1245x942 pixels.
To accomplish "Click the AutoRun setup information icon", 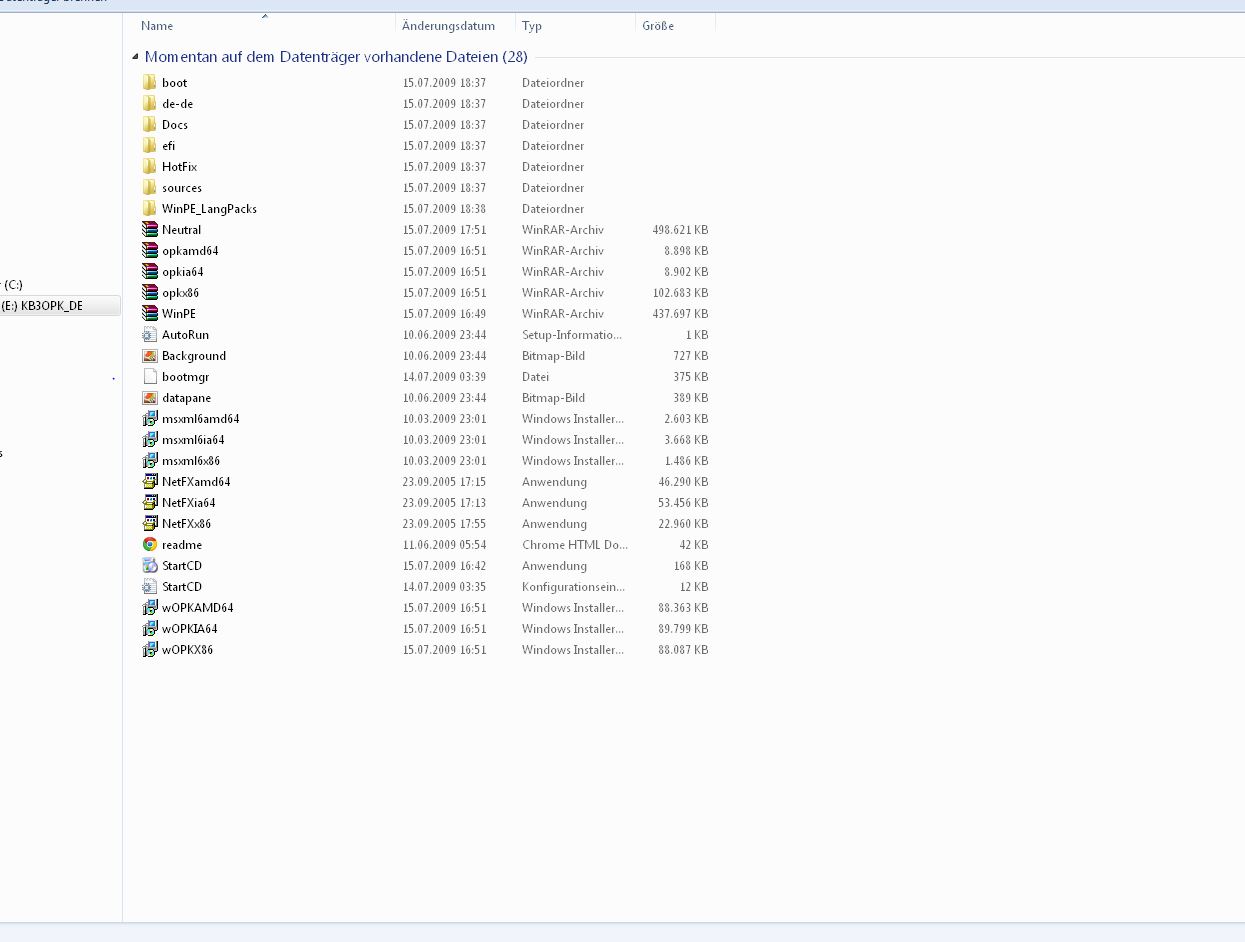I will pyautogui.click(x=150, y=335).
